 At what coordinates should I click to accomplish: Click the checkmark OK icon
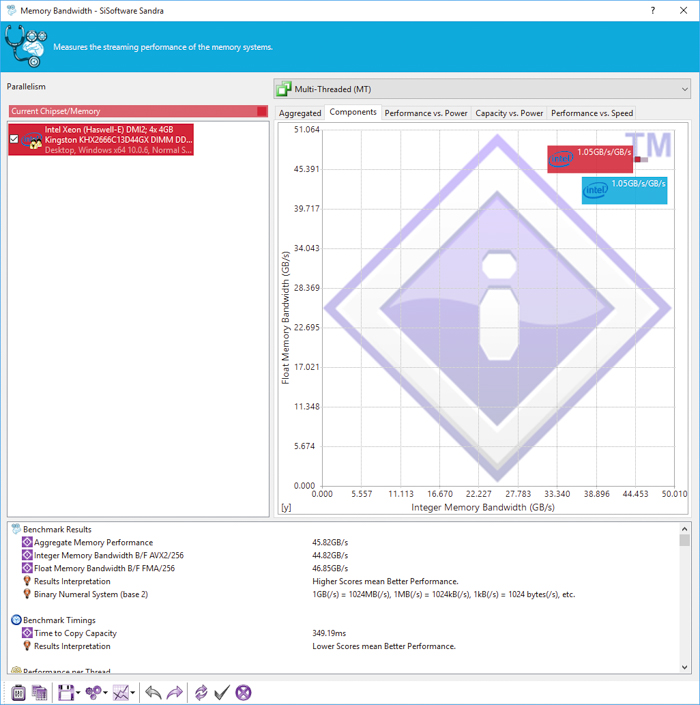tap(222, 692)
